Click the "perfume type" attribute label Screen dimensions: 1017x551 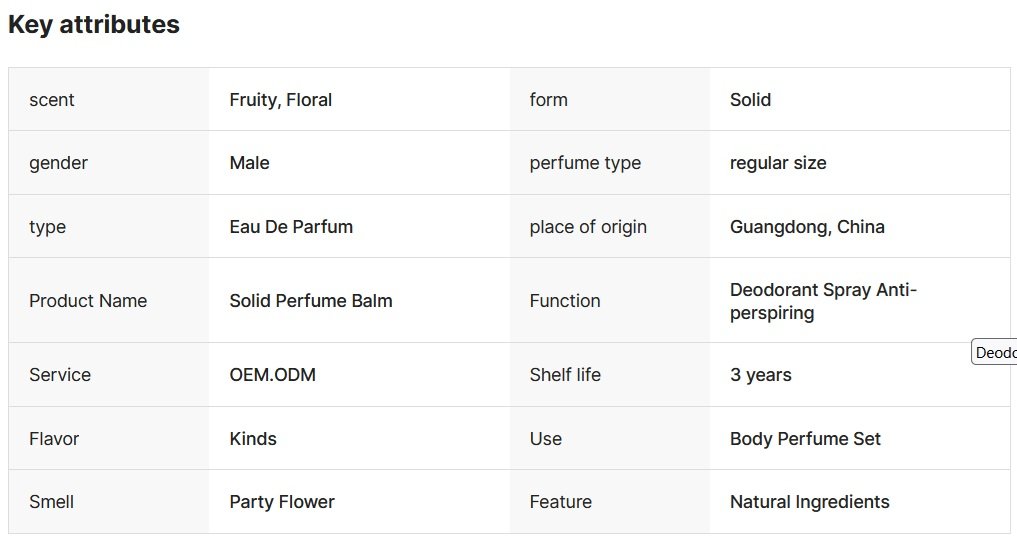coord(585,163)
